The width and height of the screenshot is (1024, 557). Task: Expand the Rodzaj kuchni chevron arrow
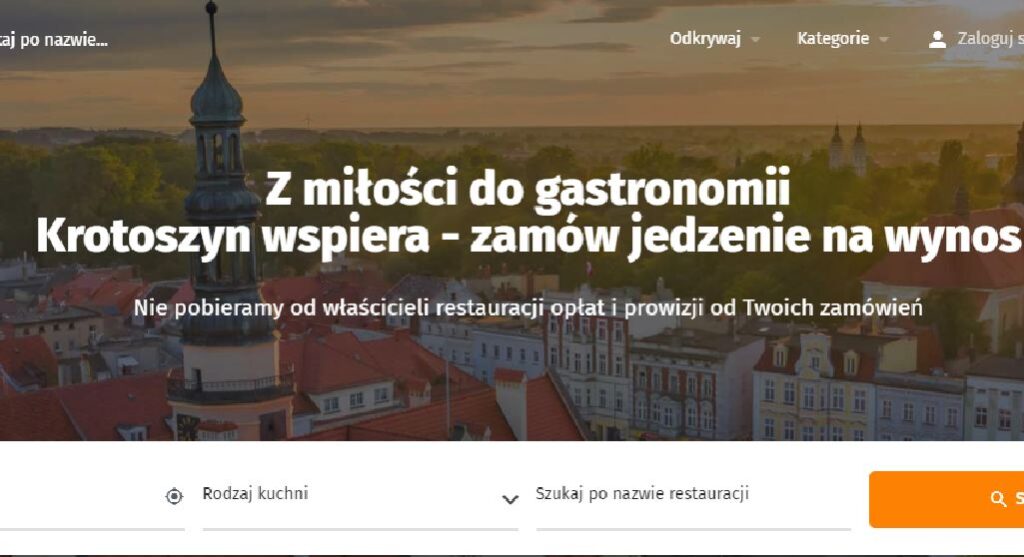pos(510,500)
